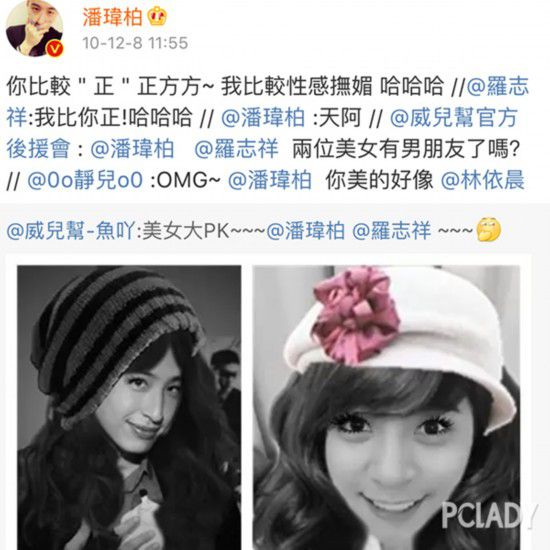Click the PCLADY watermark logo
The width and height of the screenshot is (550, 550).
(x=489, y=515)
